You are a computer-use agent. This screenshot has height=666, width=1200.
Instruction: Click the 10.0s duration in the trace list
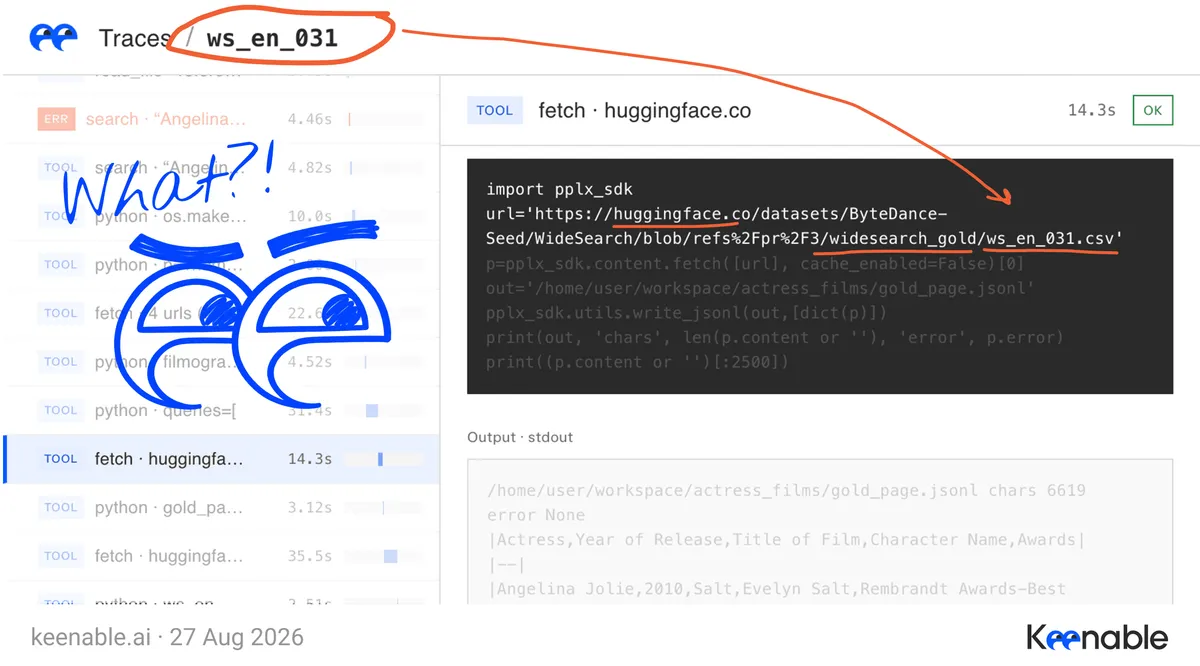[x=310, y=216]
